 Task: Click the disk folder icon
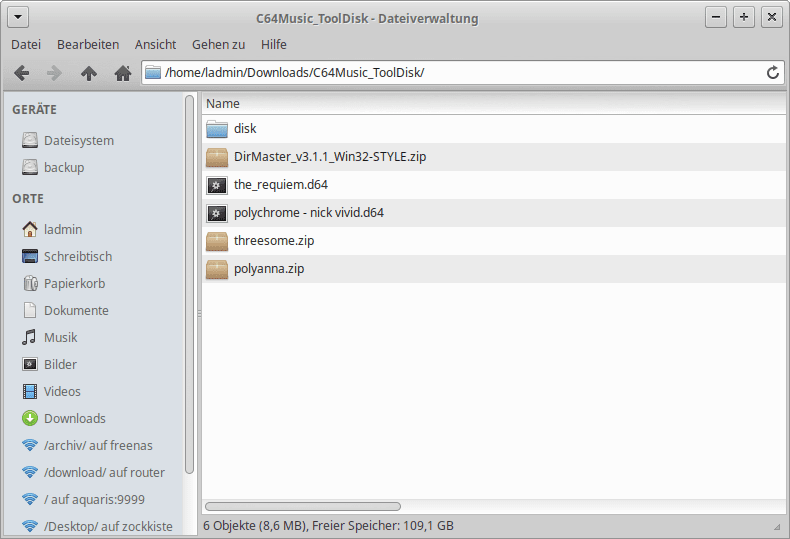pos(217,129)
